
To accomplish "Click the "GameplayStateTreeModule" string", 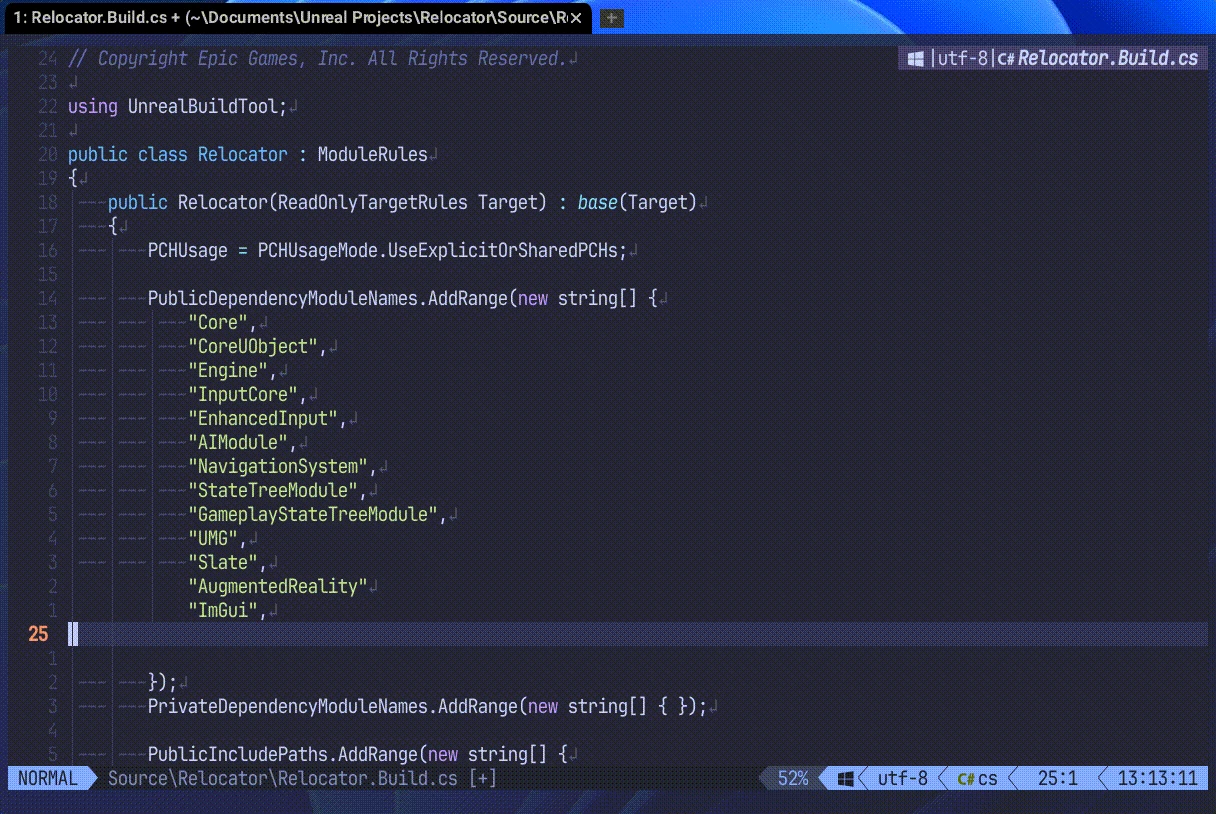I will [313, 514].
